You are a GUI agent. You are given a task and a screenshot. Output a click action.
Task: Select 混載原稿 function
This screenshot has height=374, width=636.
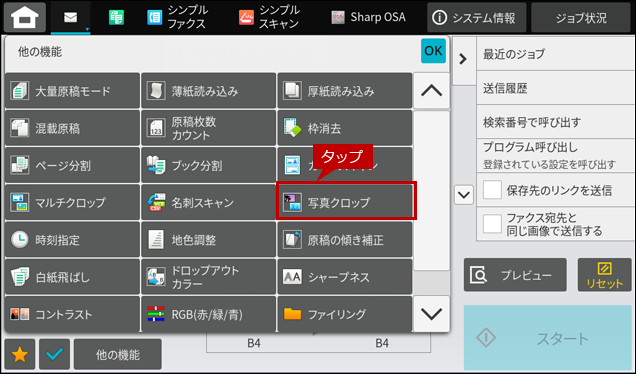pyautogui.click(x=73, y=128)
